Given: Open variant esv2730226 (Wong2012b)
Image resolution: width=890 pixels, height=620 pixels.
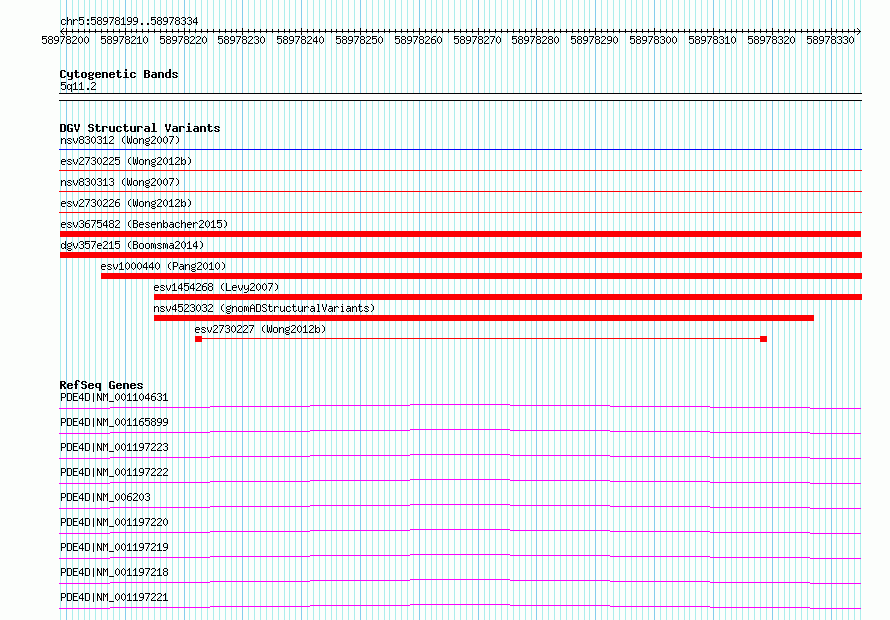Looking at the screenshot, I should pyautogui.click(x=126, y=203).
